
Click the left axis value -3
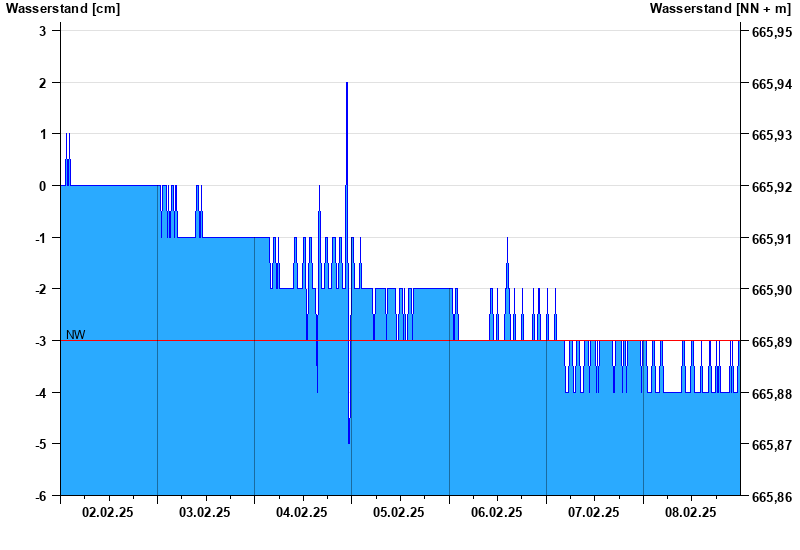coord(40,341)
